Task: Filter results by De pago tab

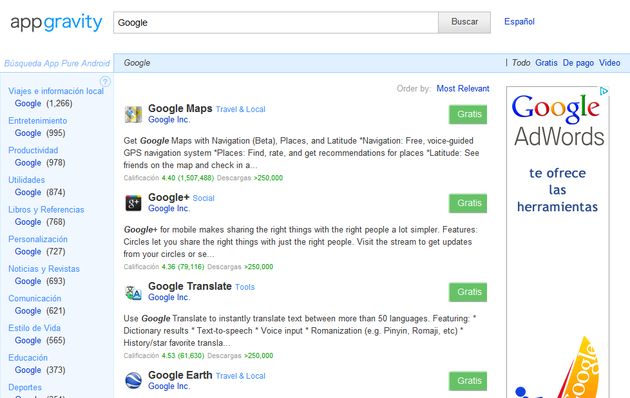Action: [x=578, y=63]
